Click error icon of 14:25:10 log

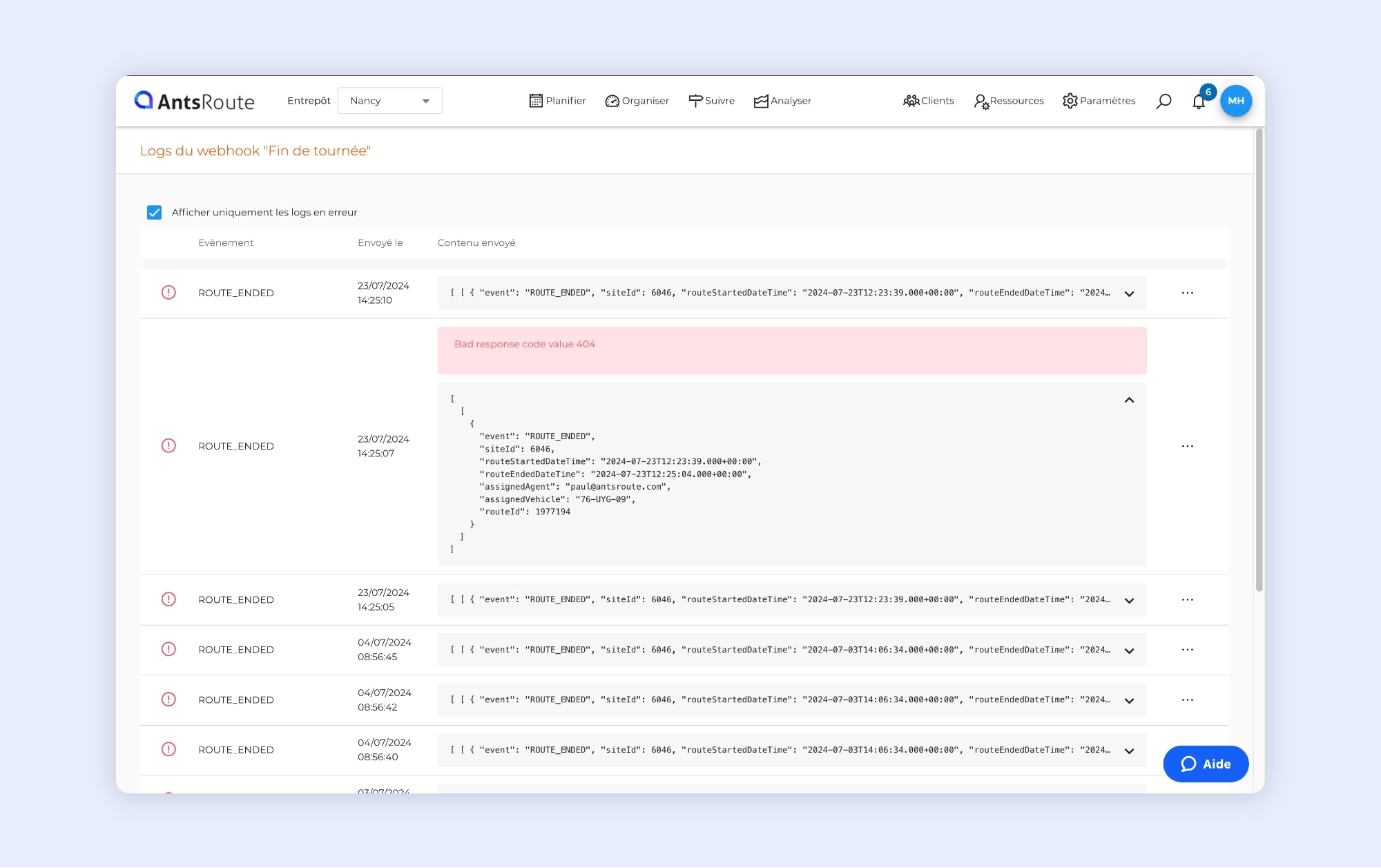point(168,293)
